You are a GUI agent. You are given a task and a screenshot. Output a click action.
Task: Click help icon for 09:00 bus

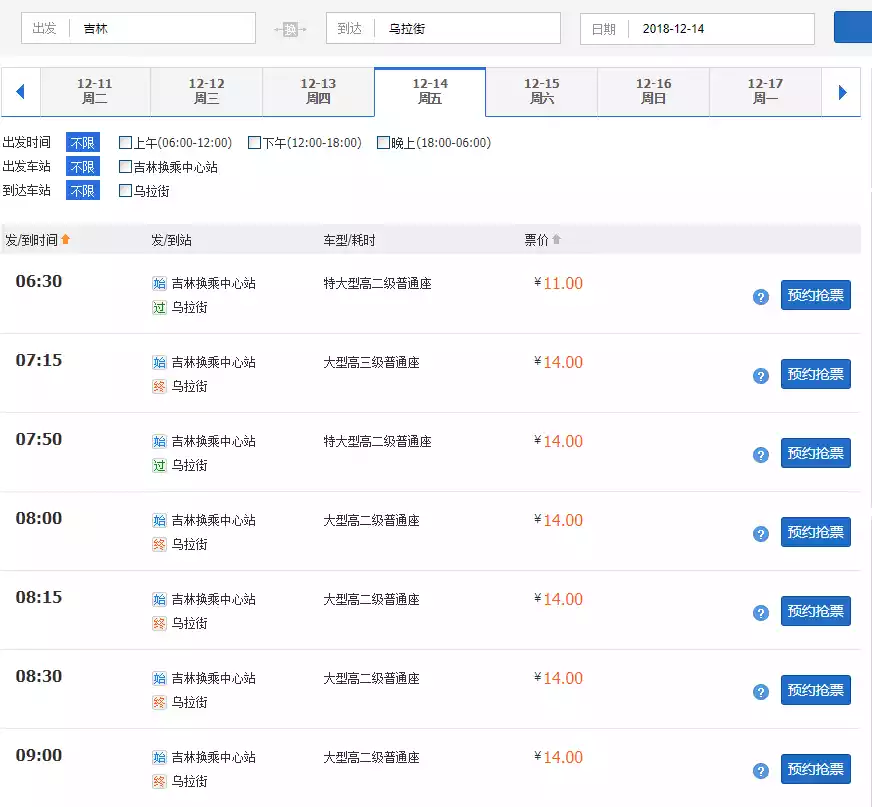pos(760,771)
